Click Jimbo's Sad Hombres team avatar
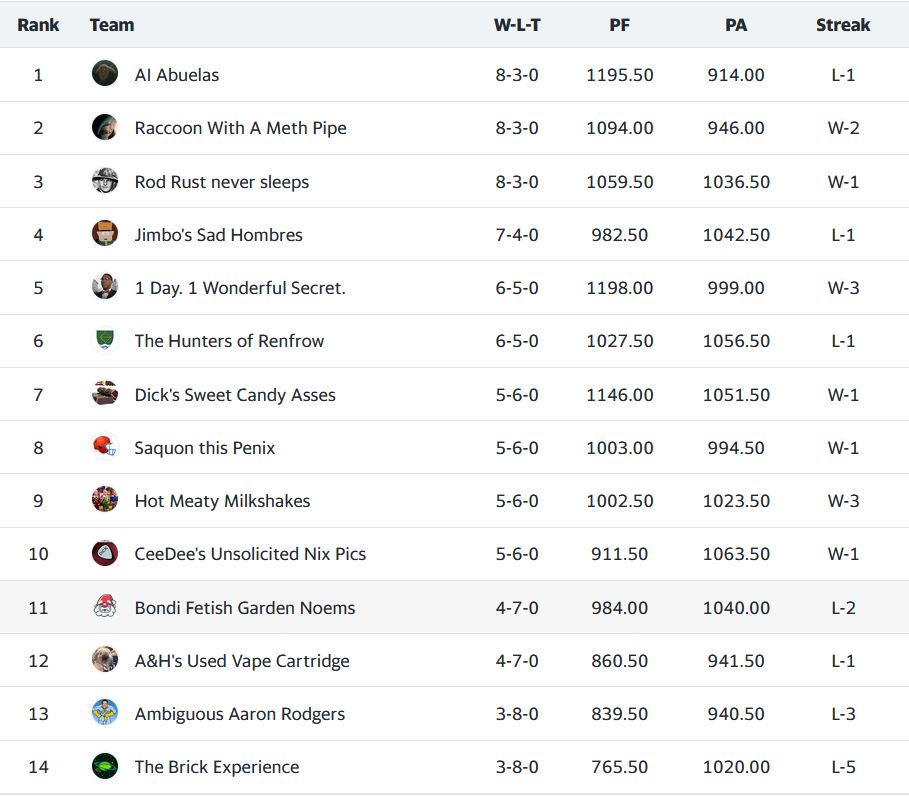The image size is (909, 797). pos(105,234)
